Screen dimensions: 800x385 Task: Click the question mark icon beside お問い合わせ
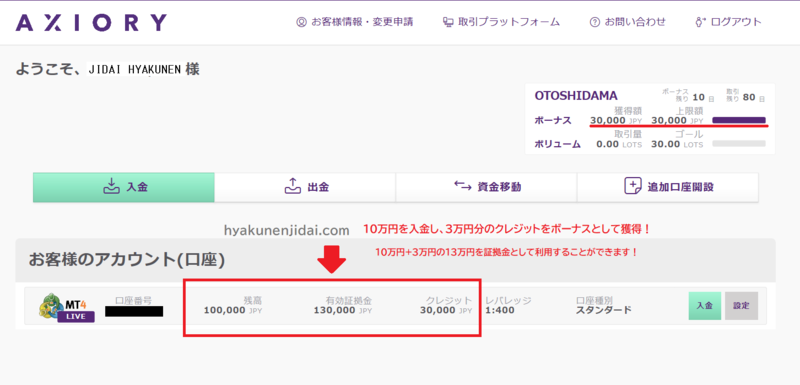point(594,22)
